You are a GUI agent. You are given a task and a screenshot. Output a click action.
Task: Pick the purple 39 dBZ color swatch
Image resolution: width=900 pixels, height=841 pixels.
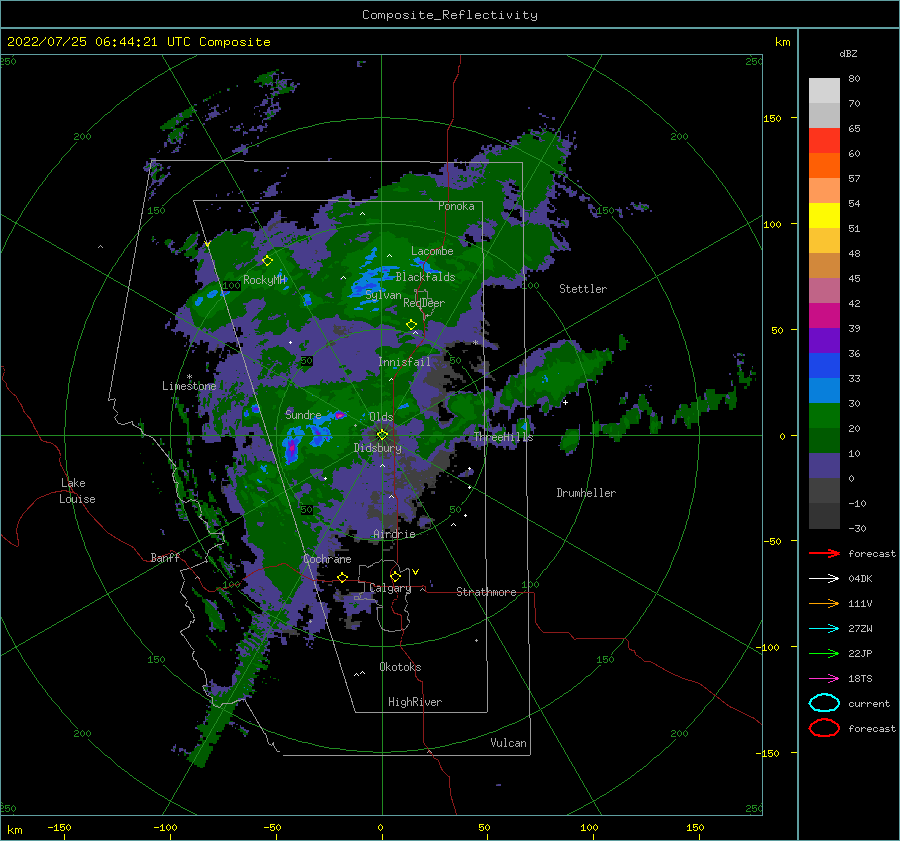(x=824, y=341)
